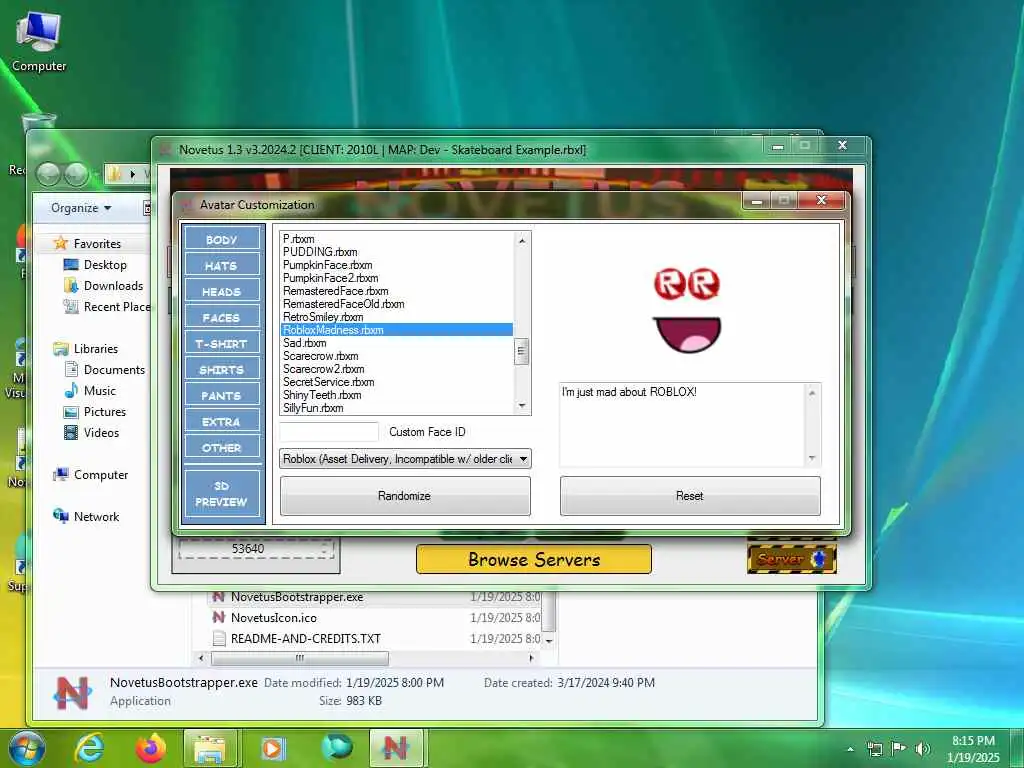Select RobloxMadness.rbxm in the list
This screenshot has width=1024, height=768.
pos(397,330)
